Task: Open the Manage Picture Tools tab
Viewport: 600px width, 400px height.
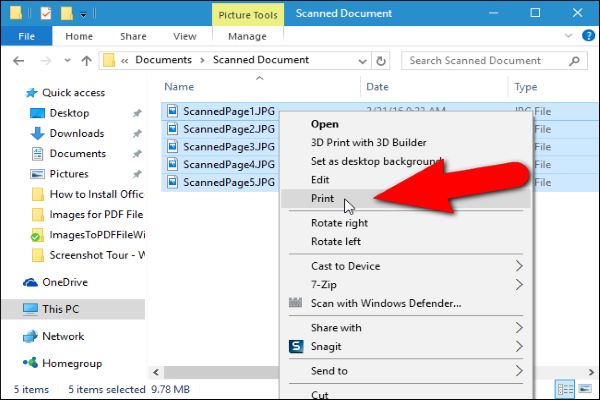Action: tap(247, 36)
